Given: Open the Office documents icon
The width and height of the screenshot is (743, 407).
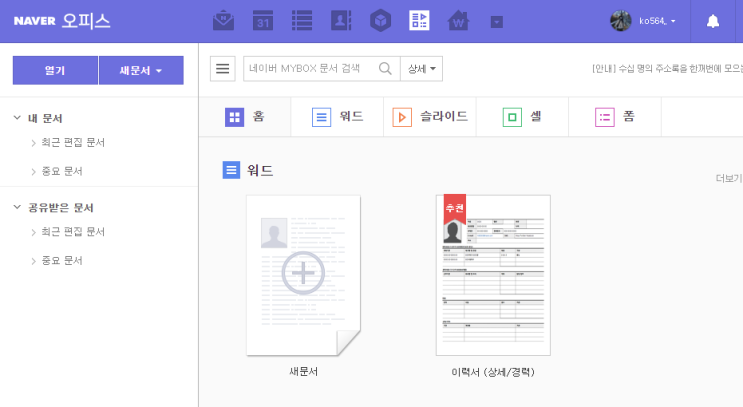Looking at the screenshot, I should click(x=419, y=21).
